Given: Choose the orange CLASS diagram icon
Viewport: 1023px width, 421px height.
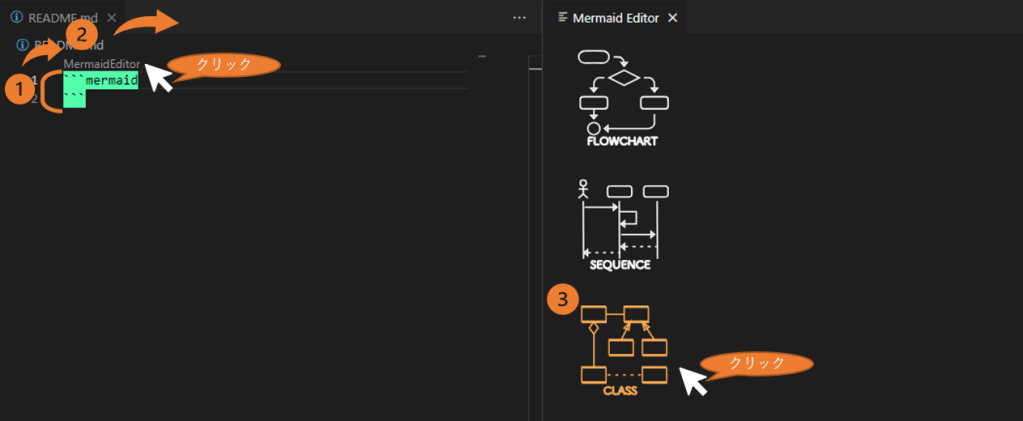Looking at the screenshot, I should pyautogui.click(x=624, y=345).
